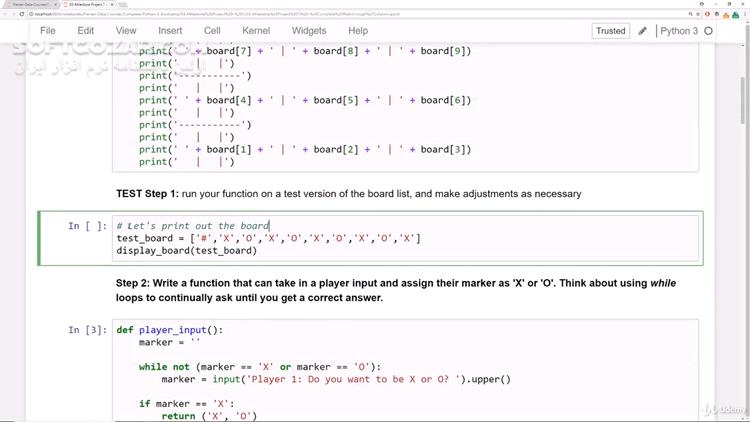This screenshot has height=422, width=750.
Task: Click the browser address bar URL
Action: pos(218,14)
